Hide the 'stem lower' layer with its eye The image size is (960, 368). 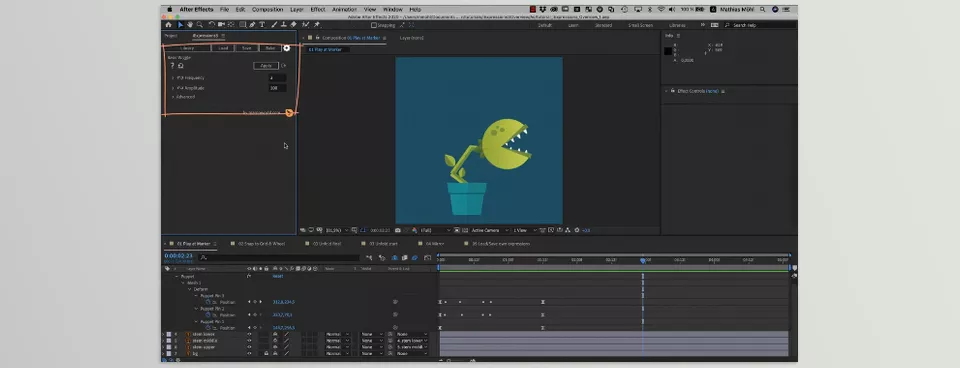pos(249,334)
